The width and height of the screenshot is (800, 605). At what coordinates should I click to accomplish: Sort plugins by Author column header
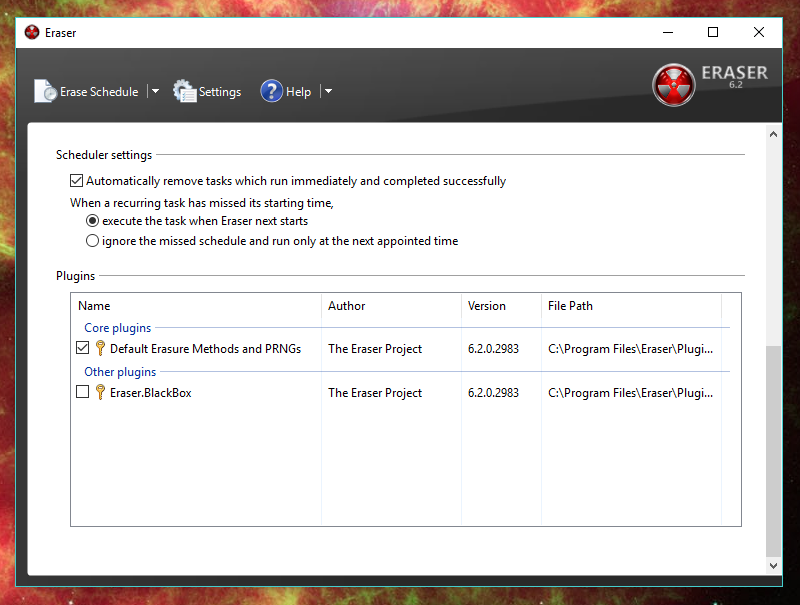391,306
